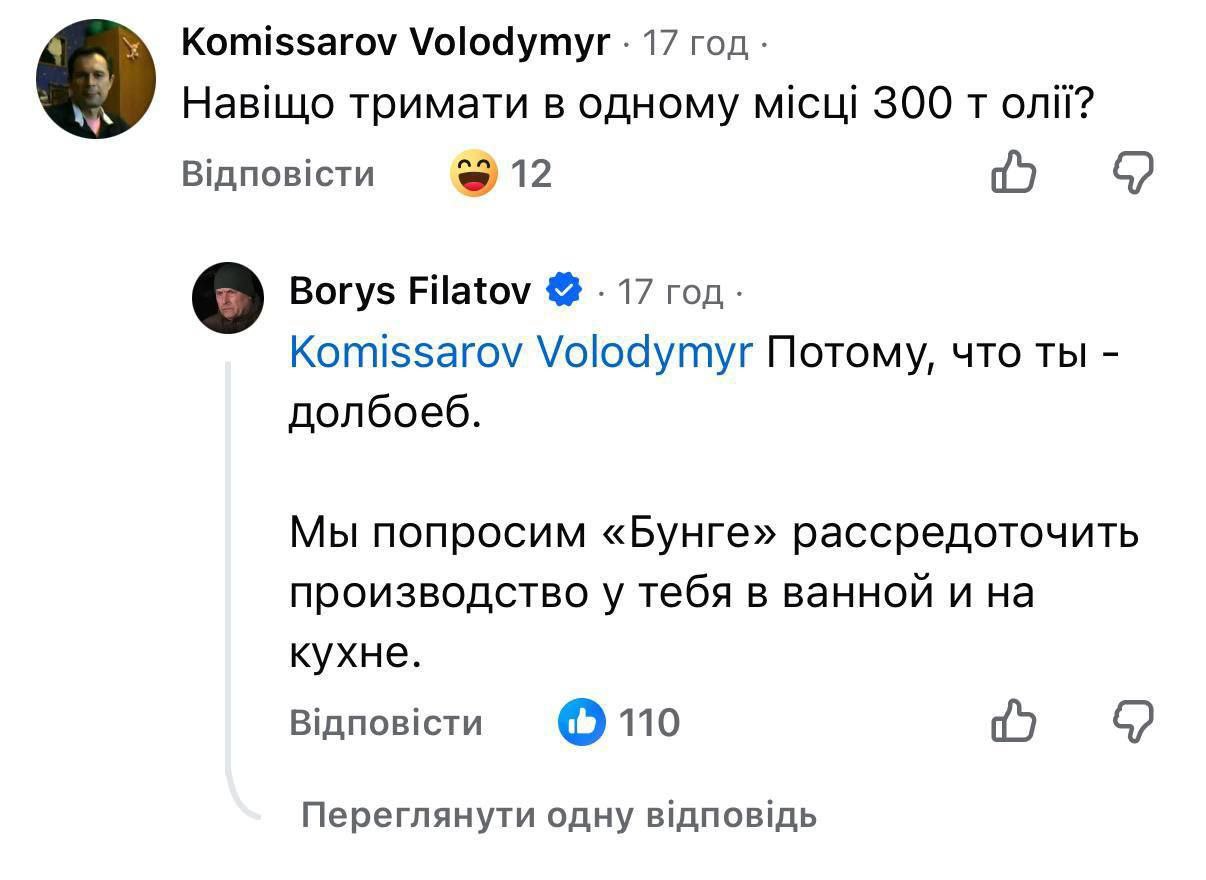Click the "17 год" timestamp on first comment

(x=694, y=44)
